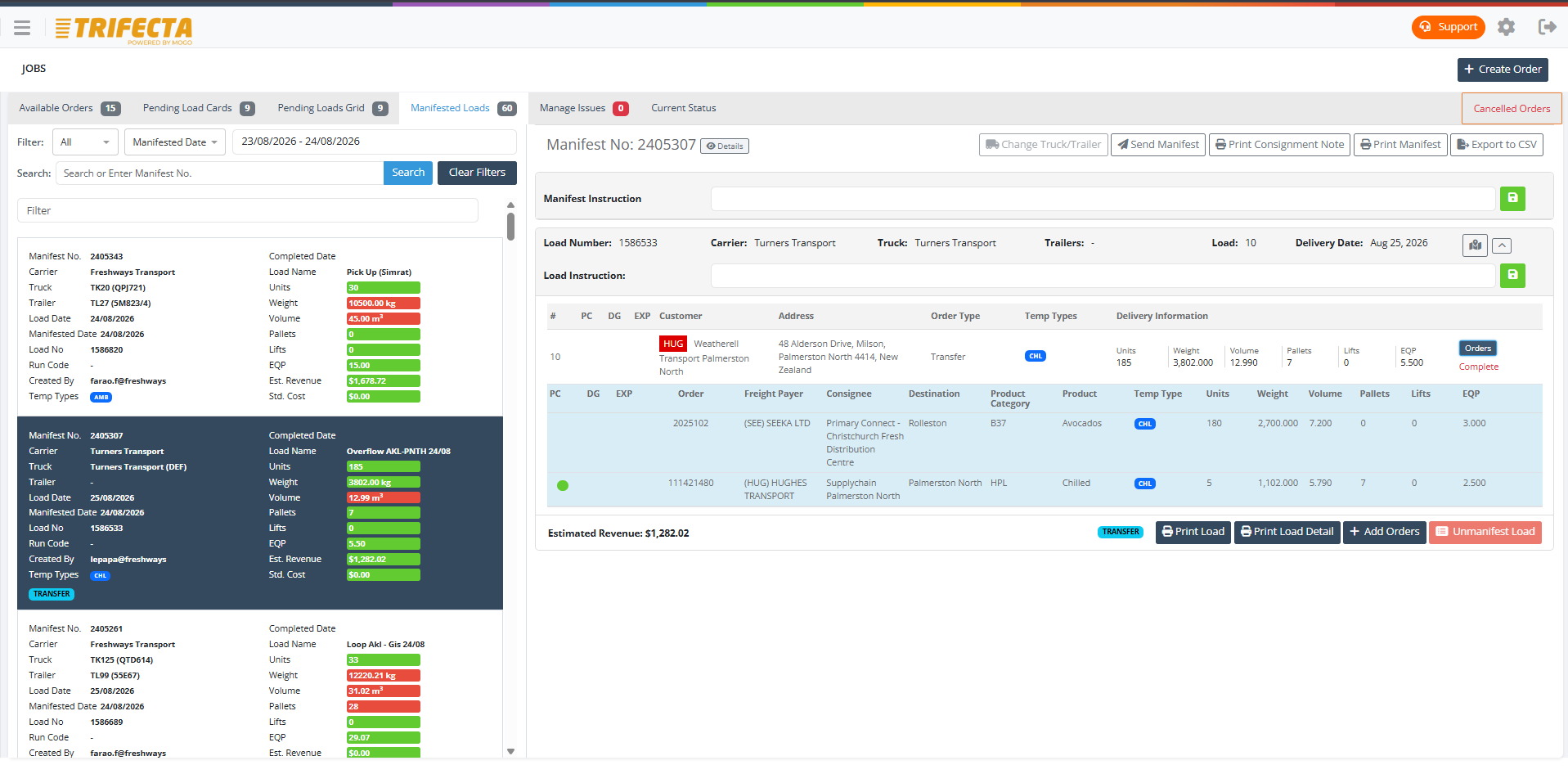Click the Create Order button
The height and width of the screenshot is (774, 1568).
(1503, 70)
